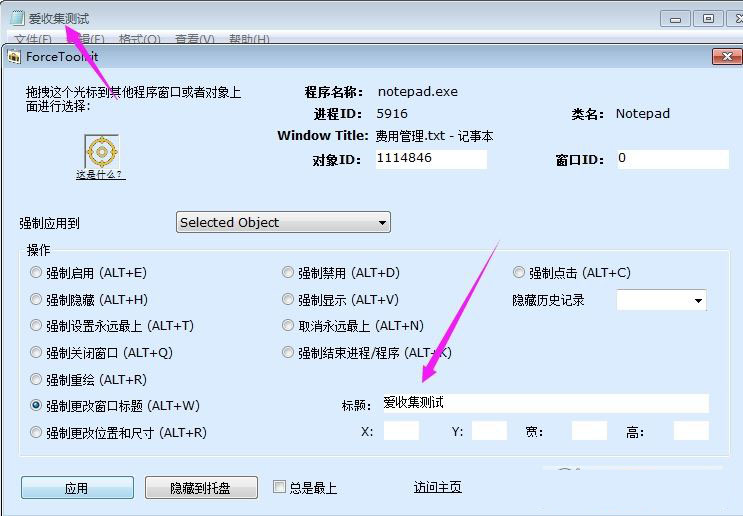743x516 pixels.
Task: Select 强制启用 (ALT+E) radio option
Action: [37, 272]
